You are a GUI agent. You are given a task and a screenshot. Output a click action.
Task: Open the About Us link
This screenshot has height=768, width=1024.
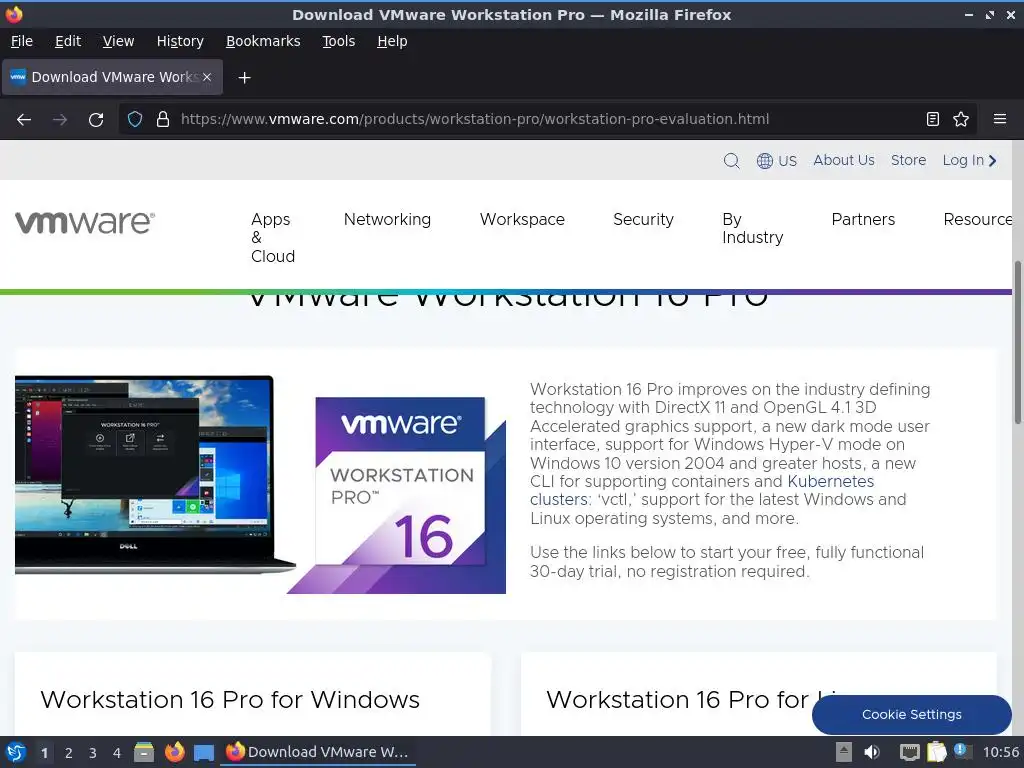(x=844, y=160)
